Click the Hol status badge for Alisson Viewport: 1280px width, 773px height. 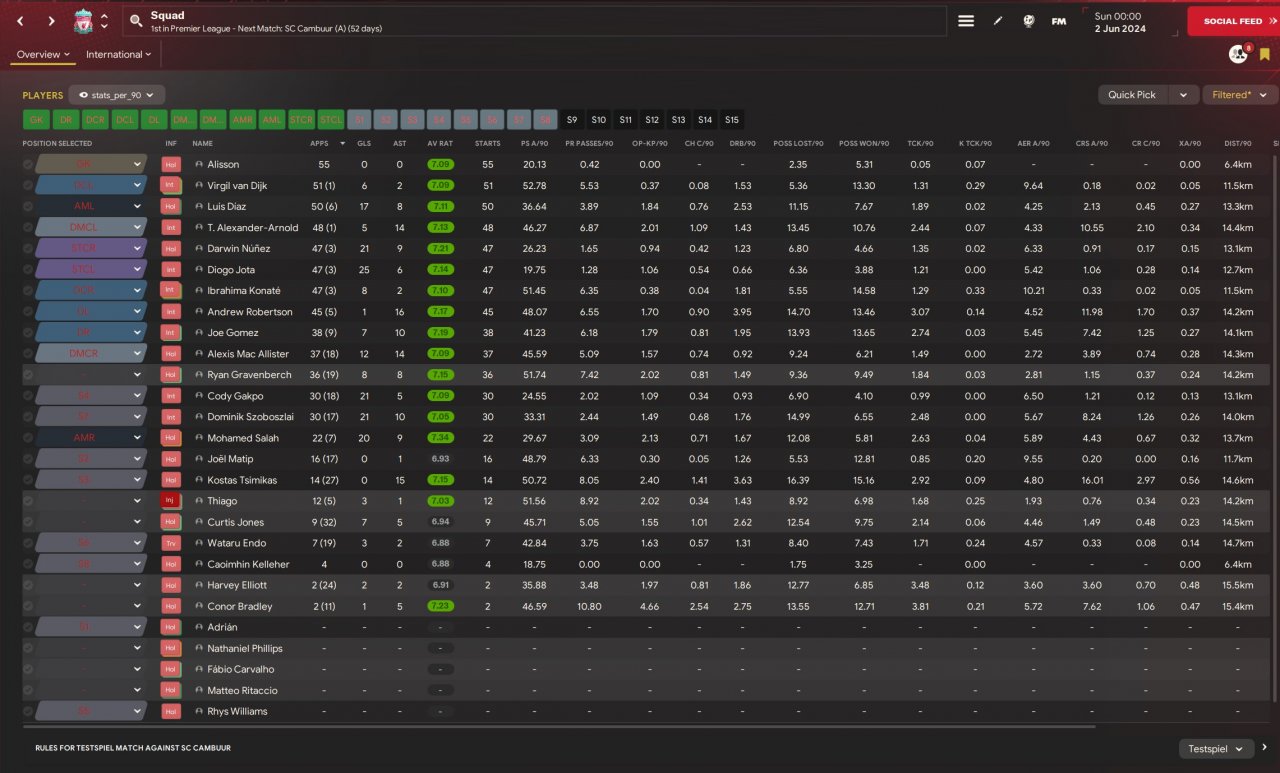[x=171, y=164]
